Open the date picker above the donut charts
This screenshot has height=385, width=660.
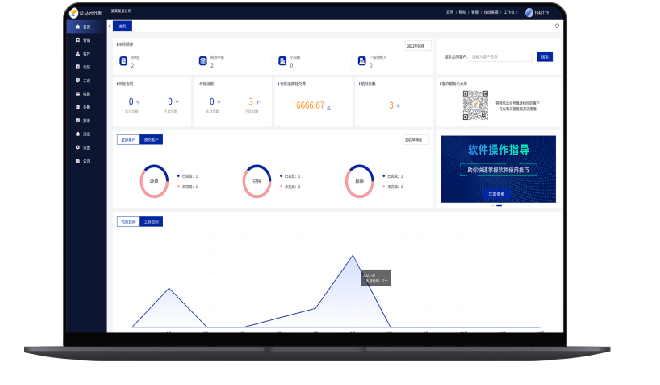tap(415, 140)
